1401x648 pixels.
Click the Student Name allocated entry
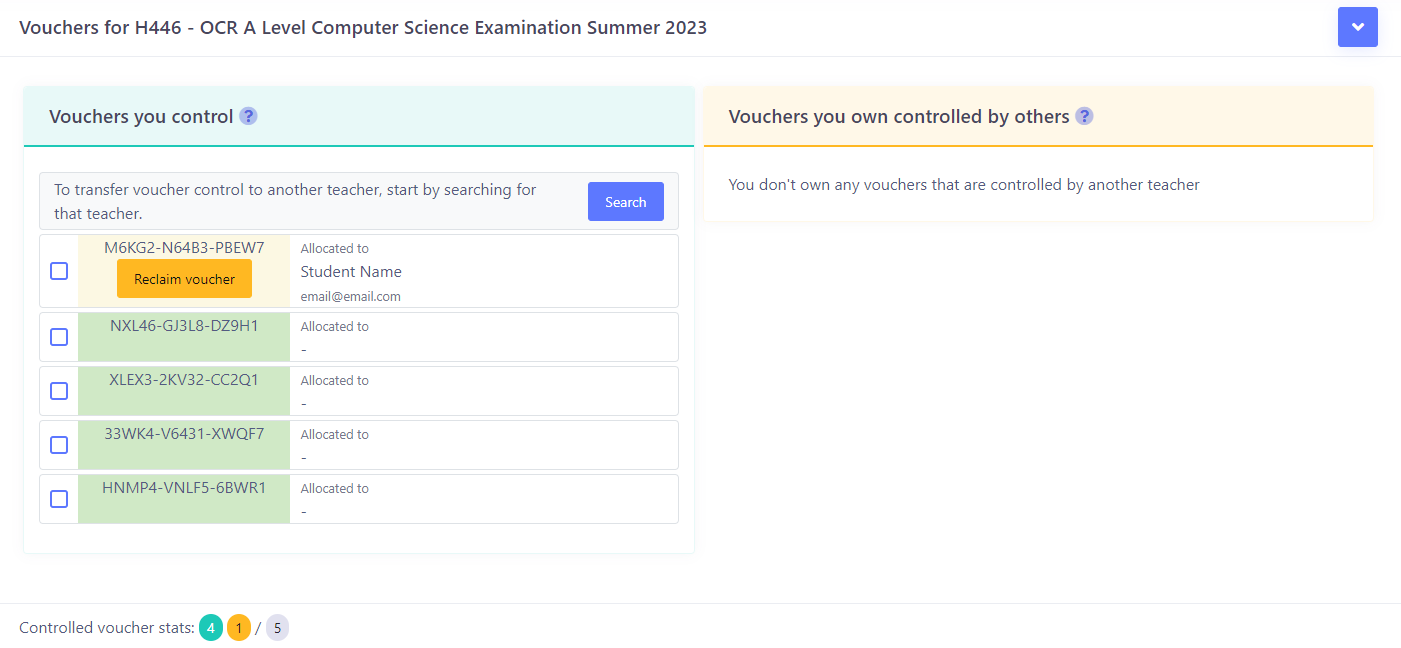(351, 272)
